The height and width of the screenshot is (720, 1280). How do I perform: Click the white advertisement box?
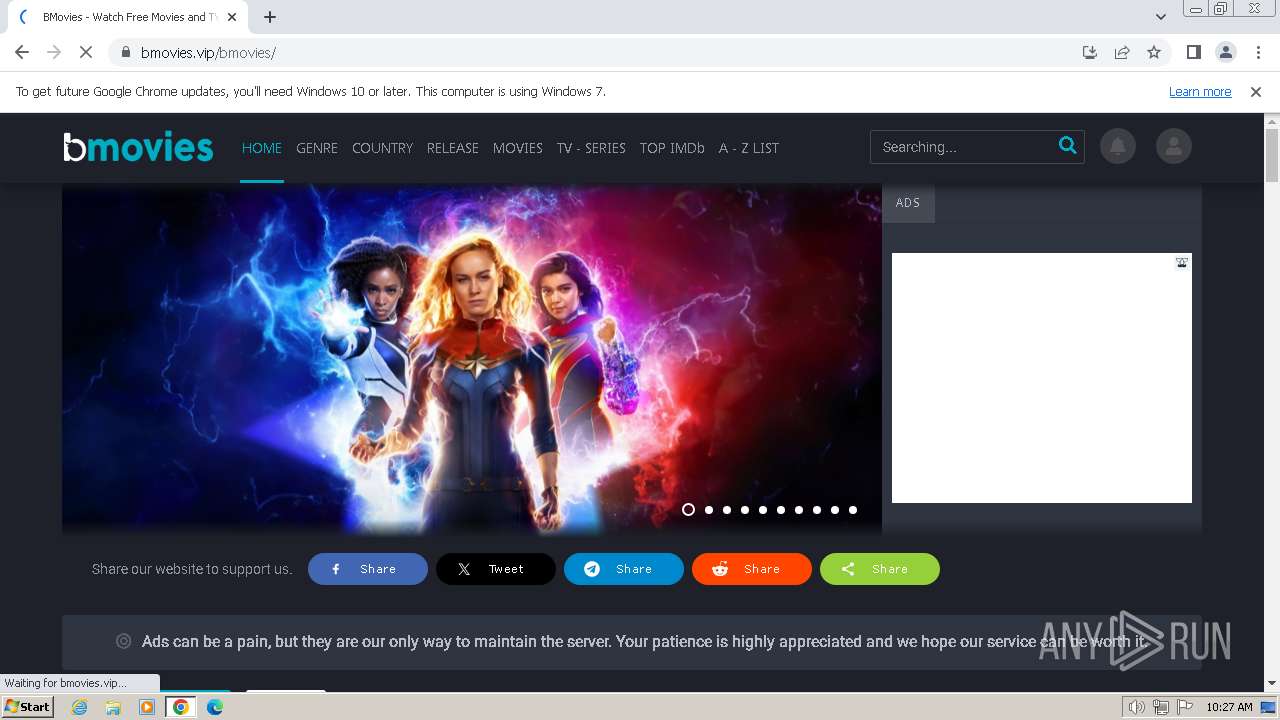click(1042, 378)
